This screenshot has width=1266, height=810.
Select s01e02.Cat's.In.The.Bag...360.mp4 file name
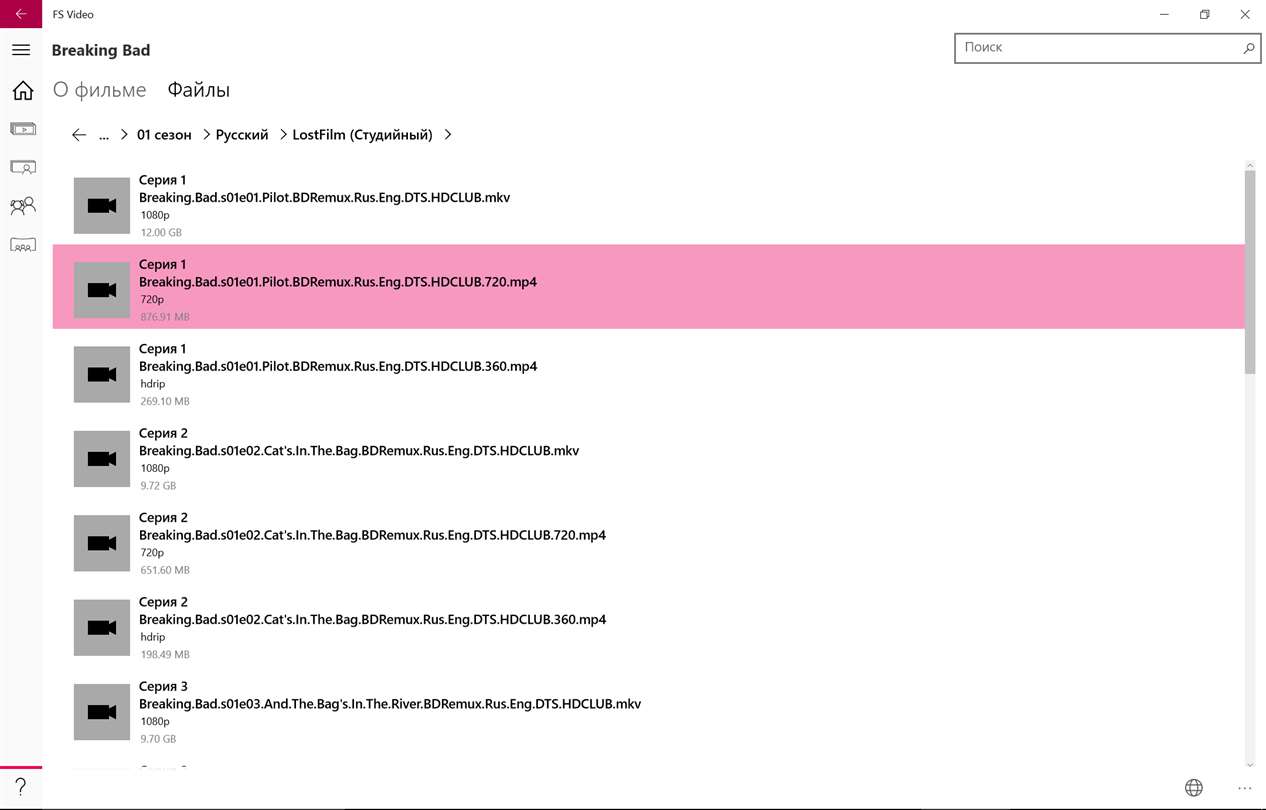point(372,619)
